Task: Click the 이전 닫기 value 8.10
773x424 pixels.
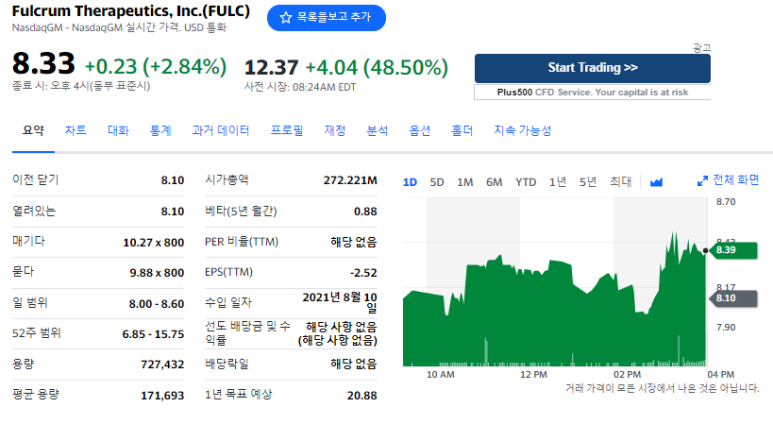Action: [173, 180]
